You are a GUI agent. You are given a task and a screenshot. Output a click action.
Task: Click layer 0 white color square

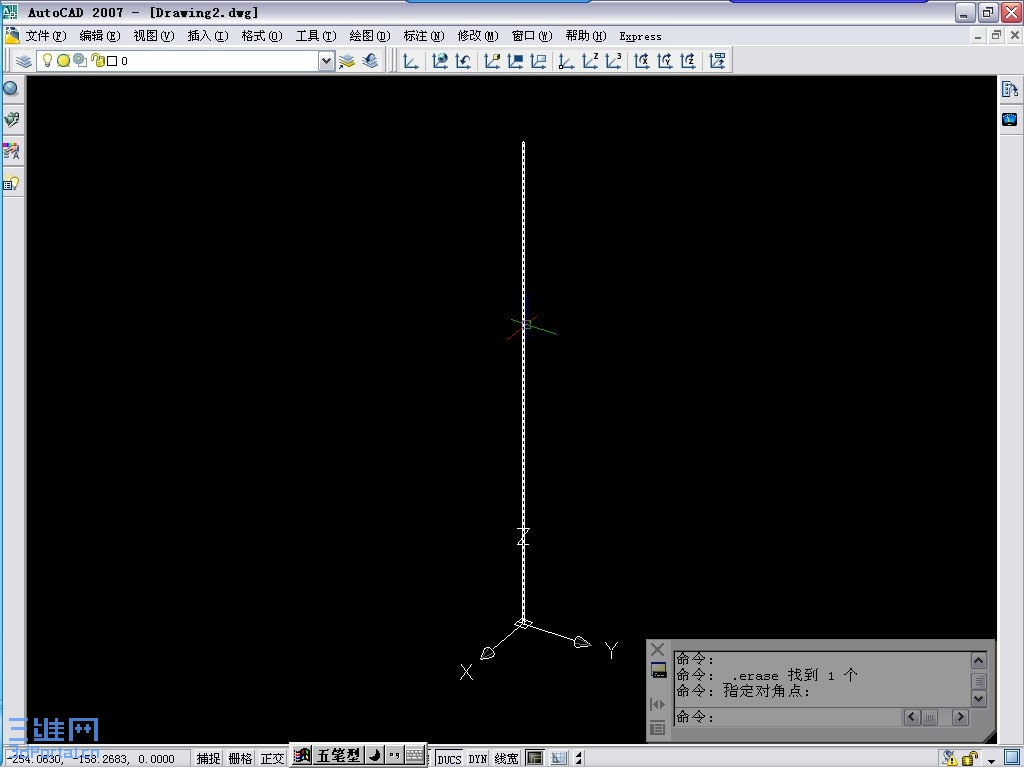[x=112, y=61]
